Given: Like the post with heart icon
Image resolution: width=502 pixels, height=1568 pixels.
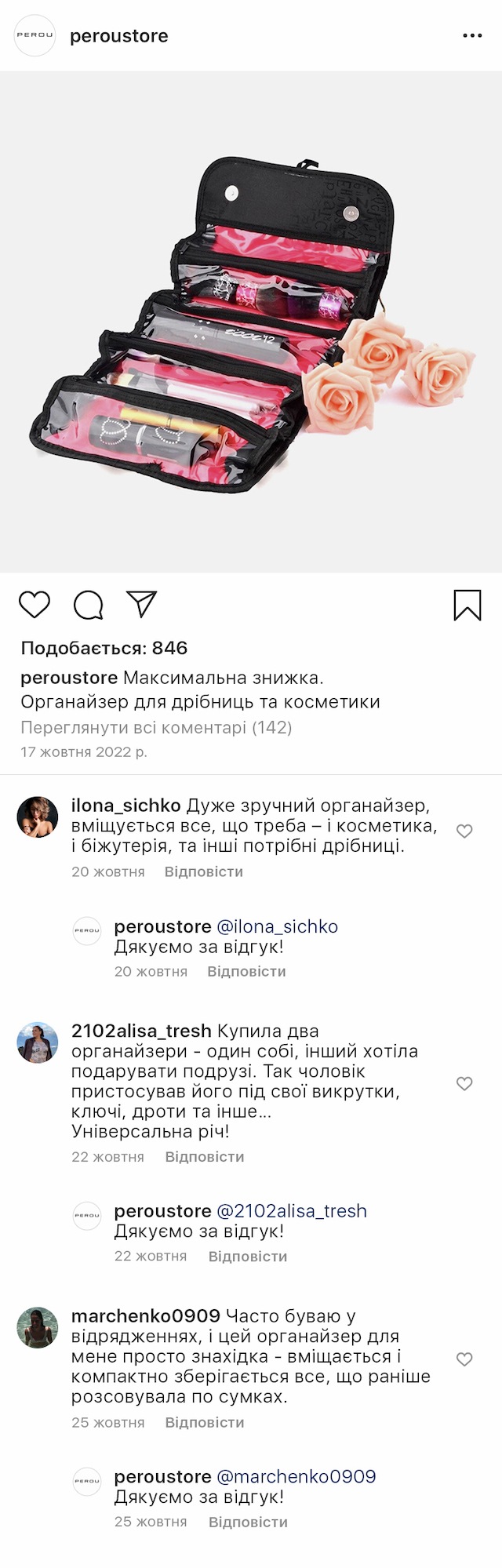Looking at the screenshot, I should tap(35, 605).
